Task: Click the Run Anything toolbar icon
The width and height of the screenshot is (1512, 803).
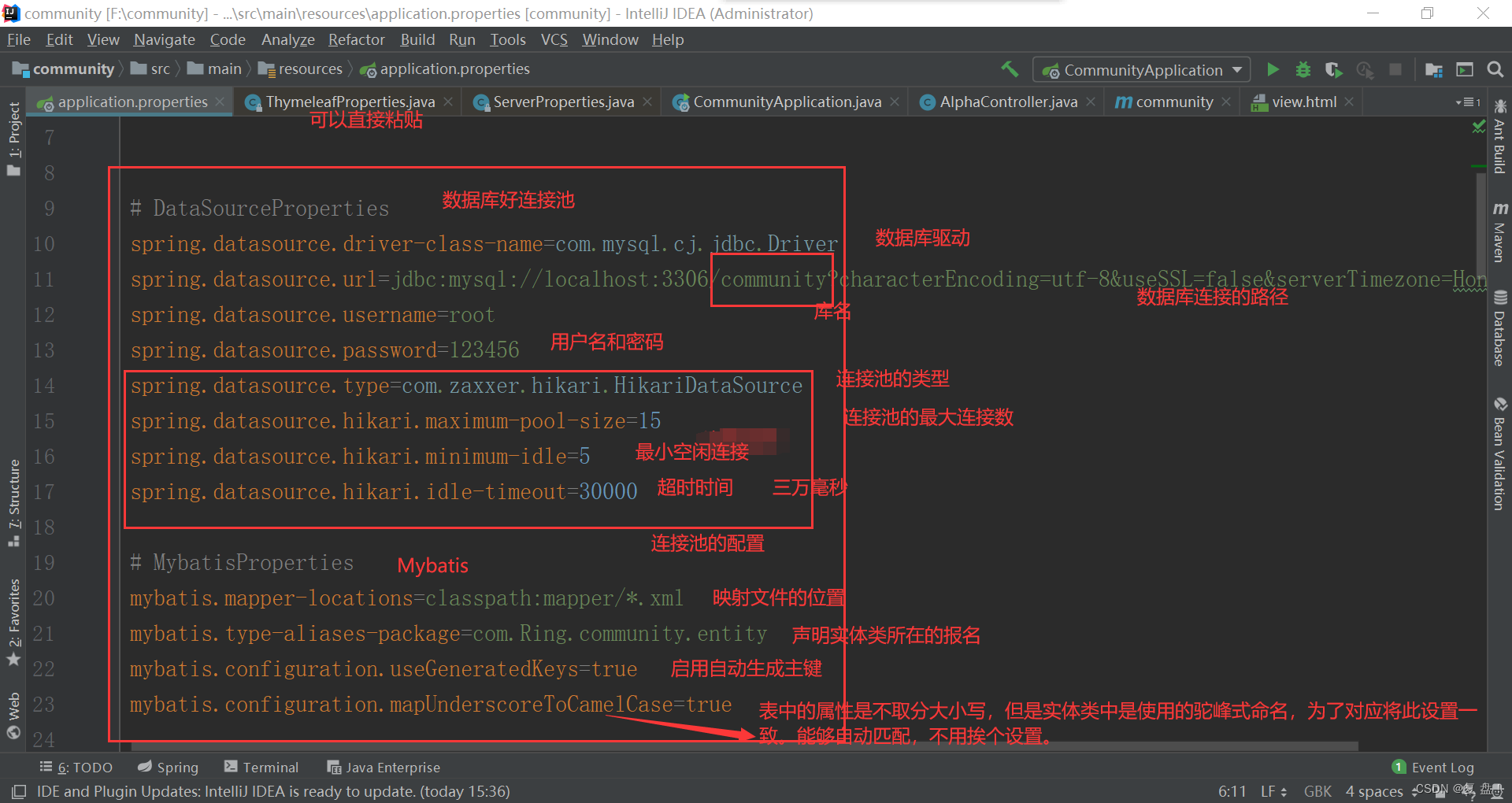Action: coord(1465,69)
